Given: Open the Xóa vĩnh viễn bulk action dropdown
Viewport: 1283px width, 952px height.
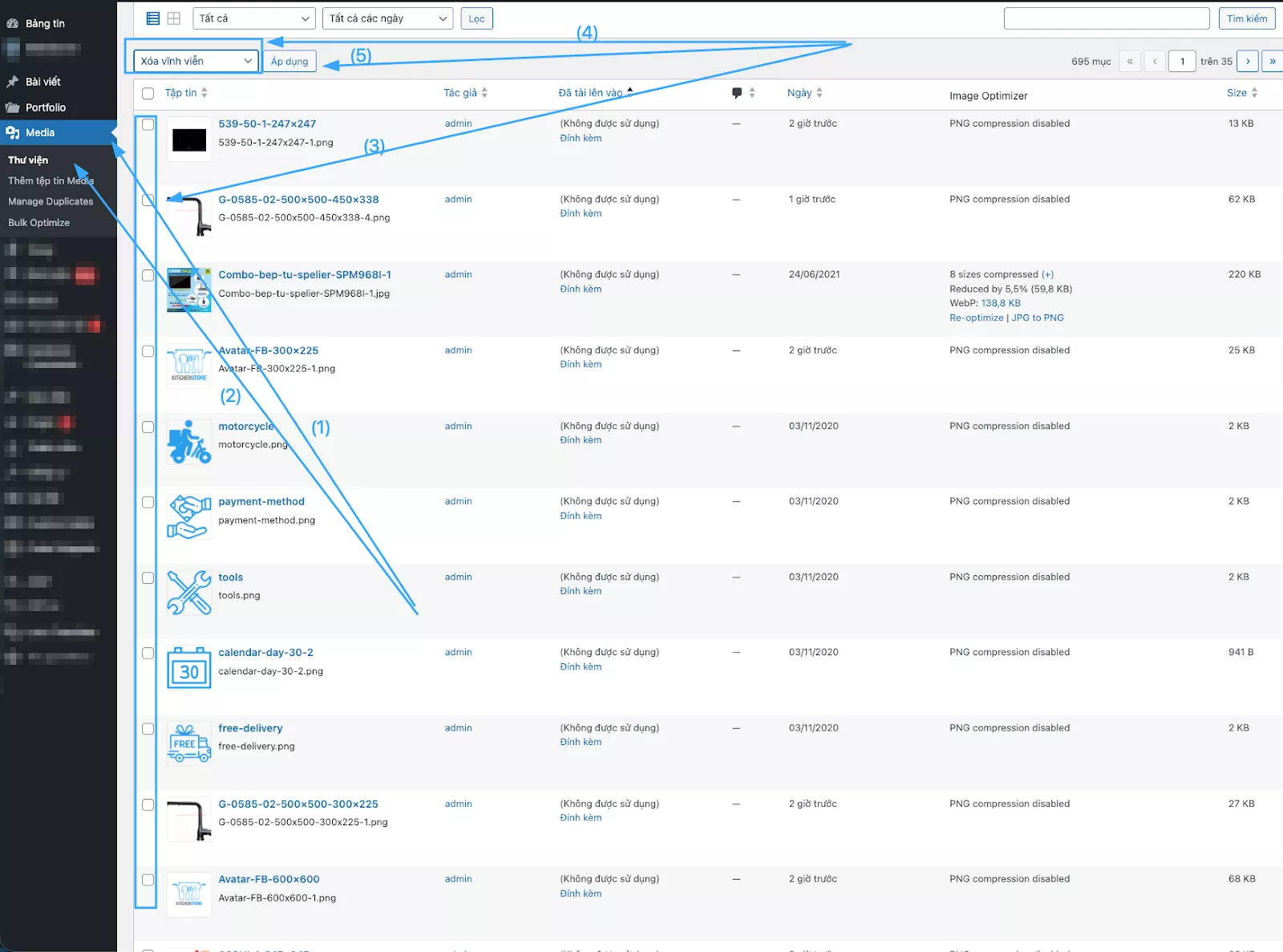Looking at the screenshot, I should tap(196, 61).
